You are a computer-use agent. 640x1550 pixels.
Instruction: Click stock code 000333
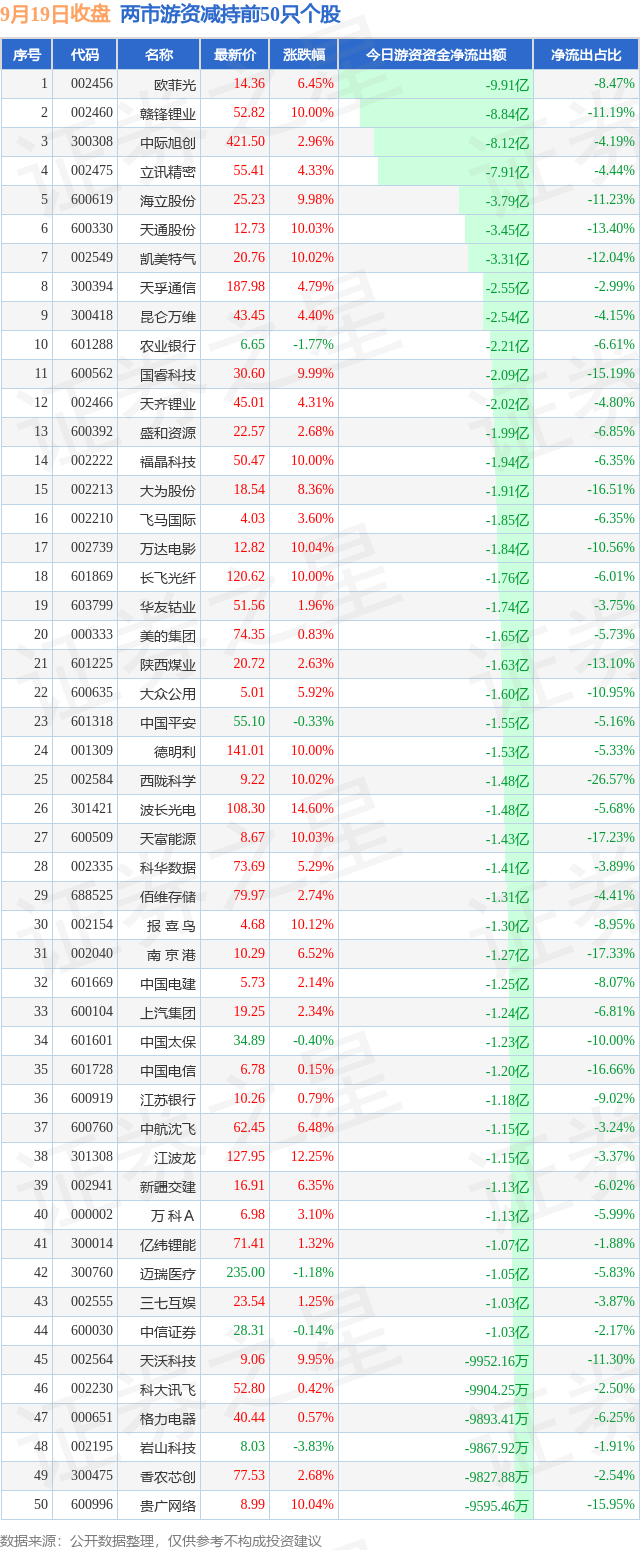coord(91,635)
